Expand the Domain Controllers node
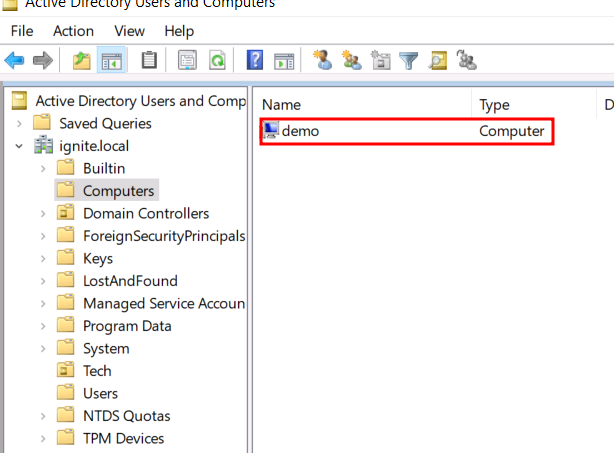 click(x=43, y=214)
